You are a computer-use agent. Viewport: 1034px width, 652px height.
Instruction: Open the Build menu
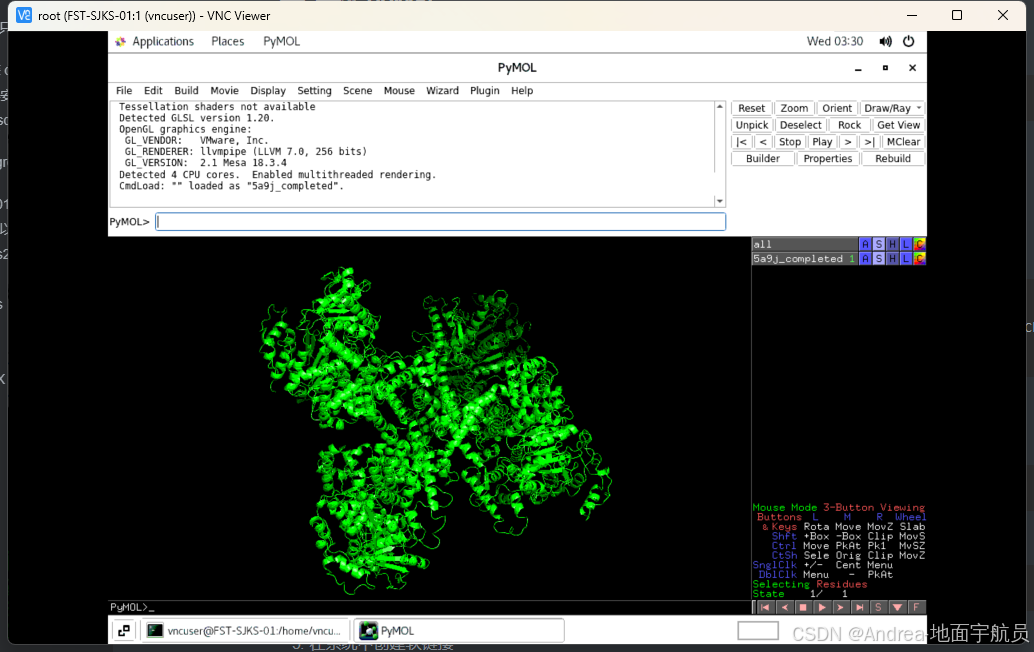186,91
